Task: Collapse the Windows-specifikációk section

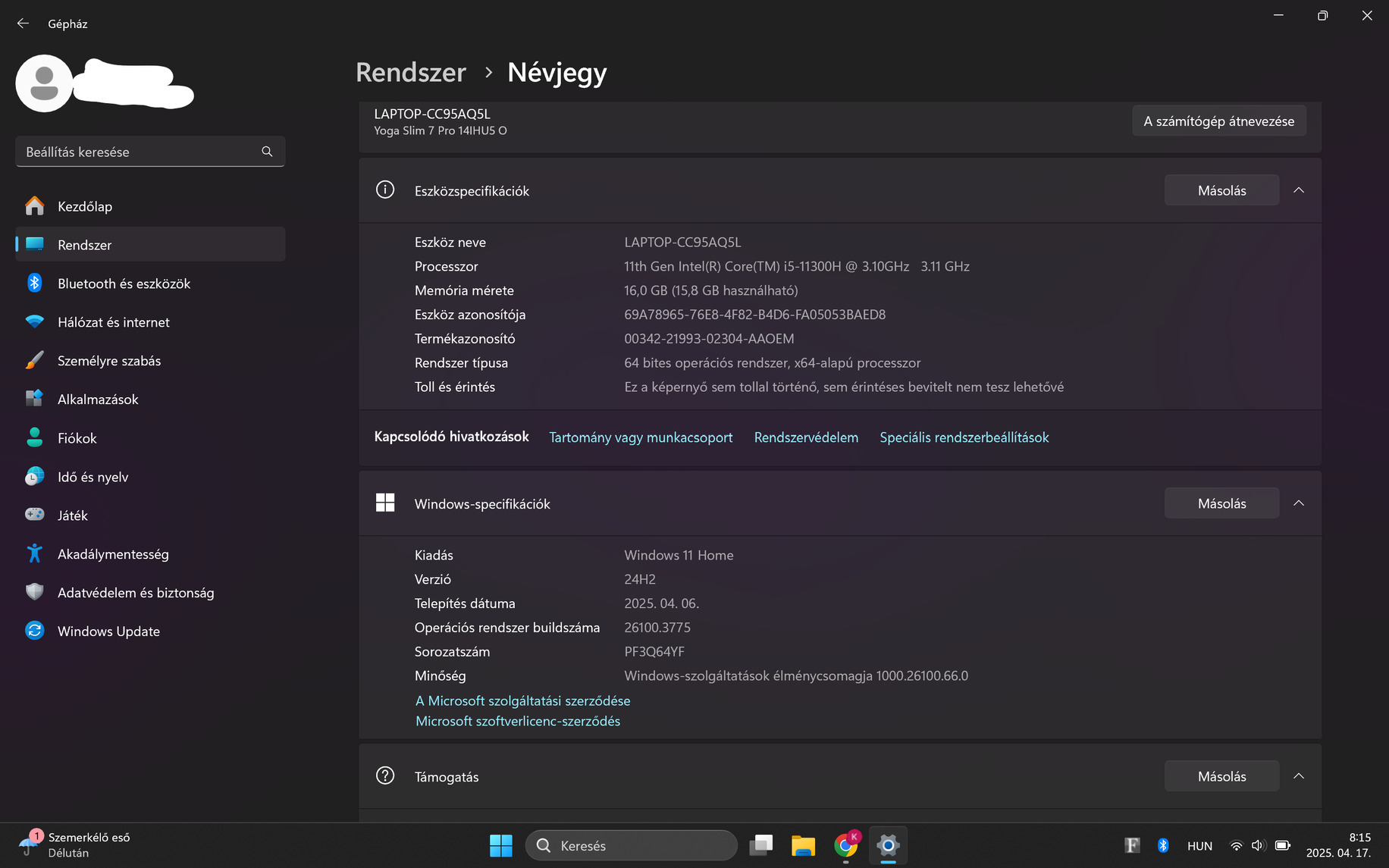Action: coord(1299,503)
